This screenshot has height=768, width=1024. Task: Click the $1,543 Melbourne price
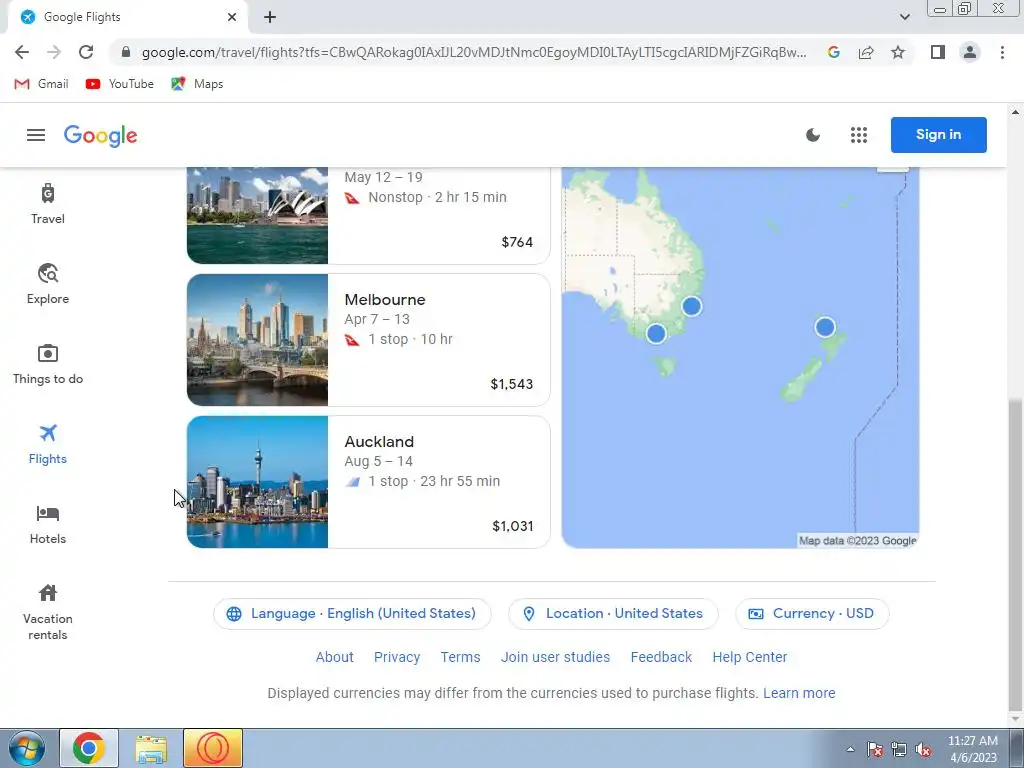511,384
